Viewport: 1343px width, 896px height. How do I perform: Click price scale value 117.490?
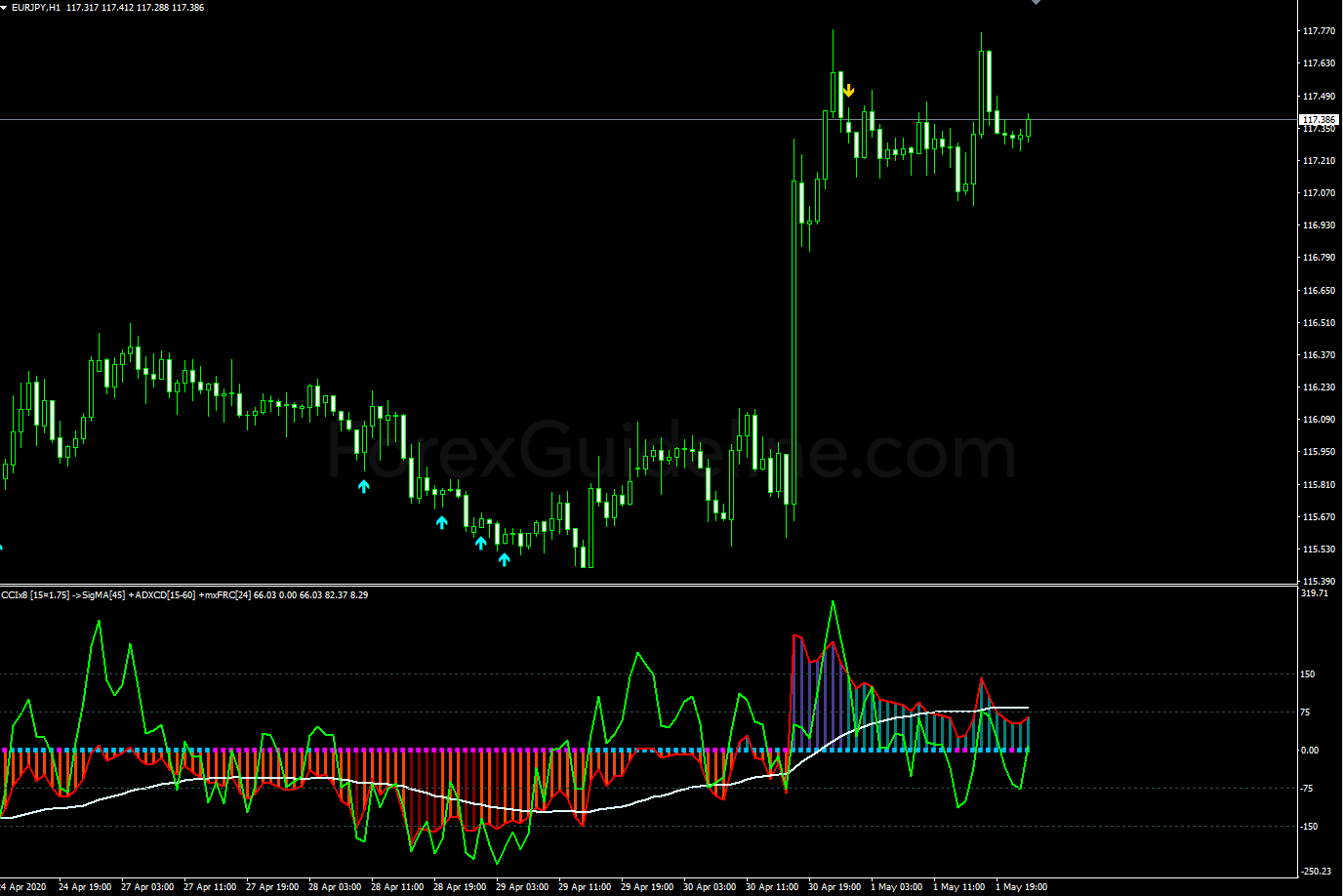pos(1319,97)
